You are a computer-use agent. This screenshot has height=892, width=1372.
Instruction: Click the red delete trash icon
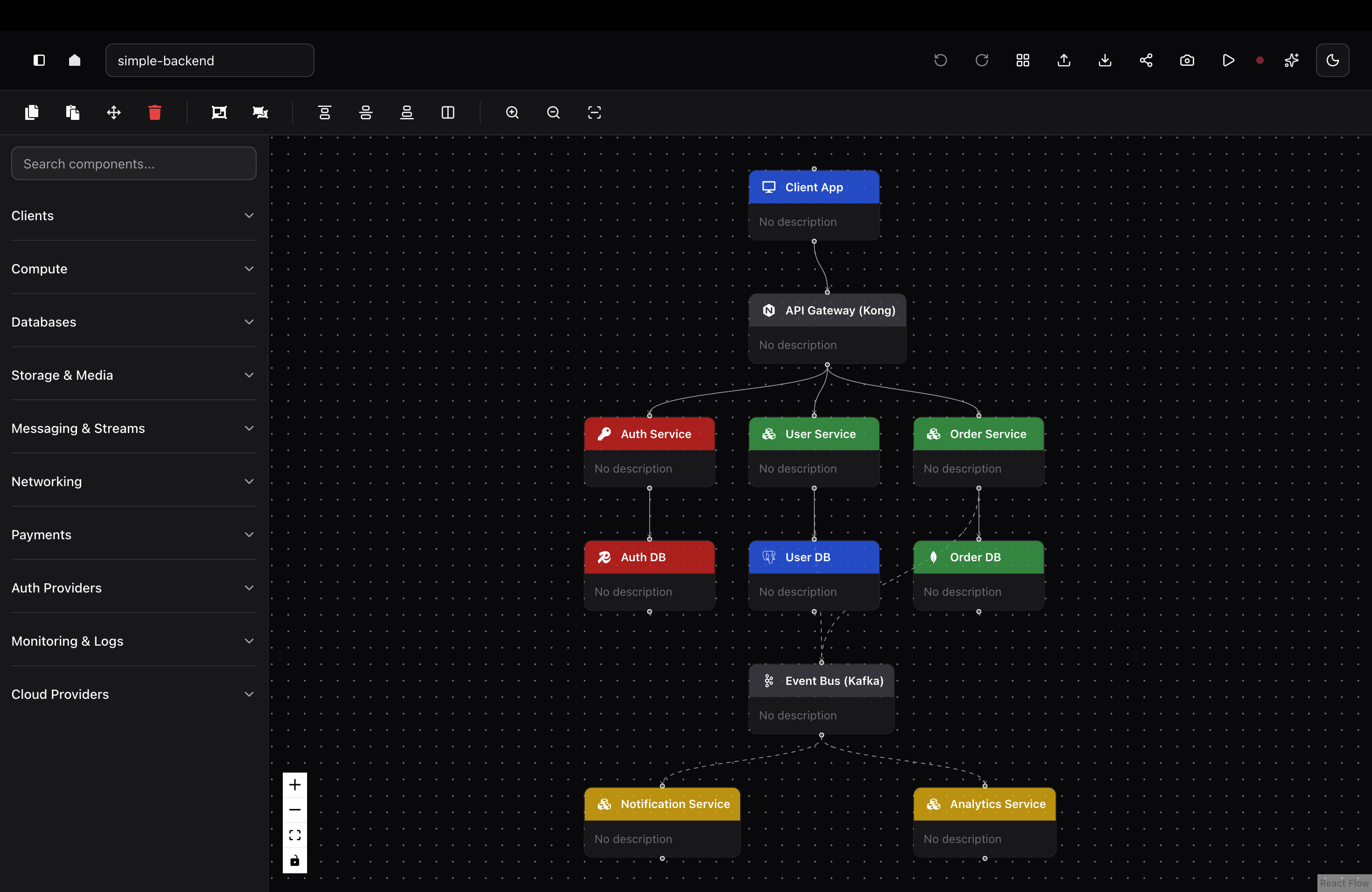point(154,112)
